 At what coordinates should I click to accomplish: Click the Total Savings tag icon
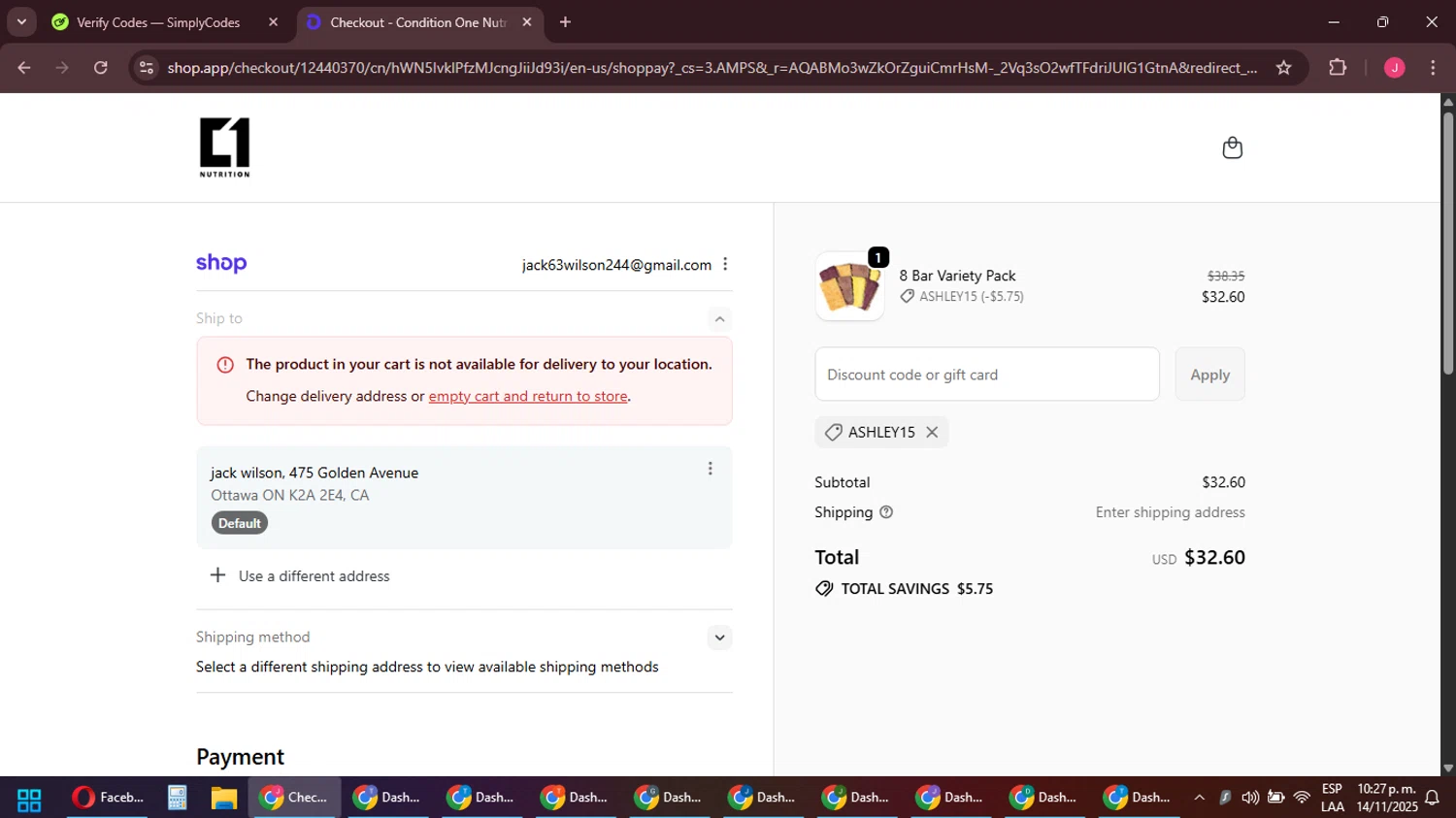click(x=824, y=589)
